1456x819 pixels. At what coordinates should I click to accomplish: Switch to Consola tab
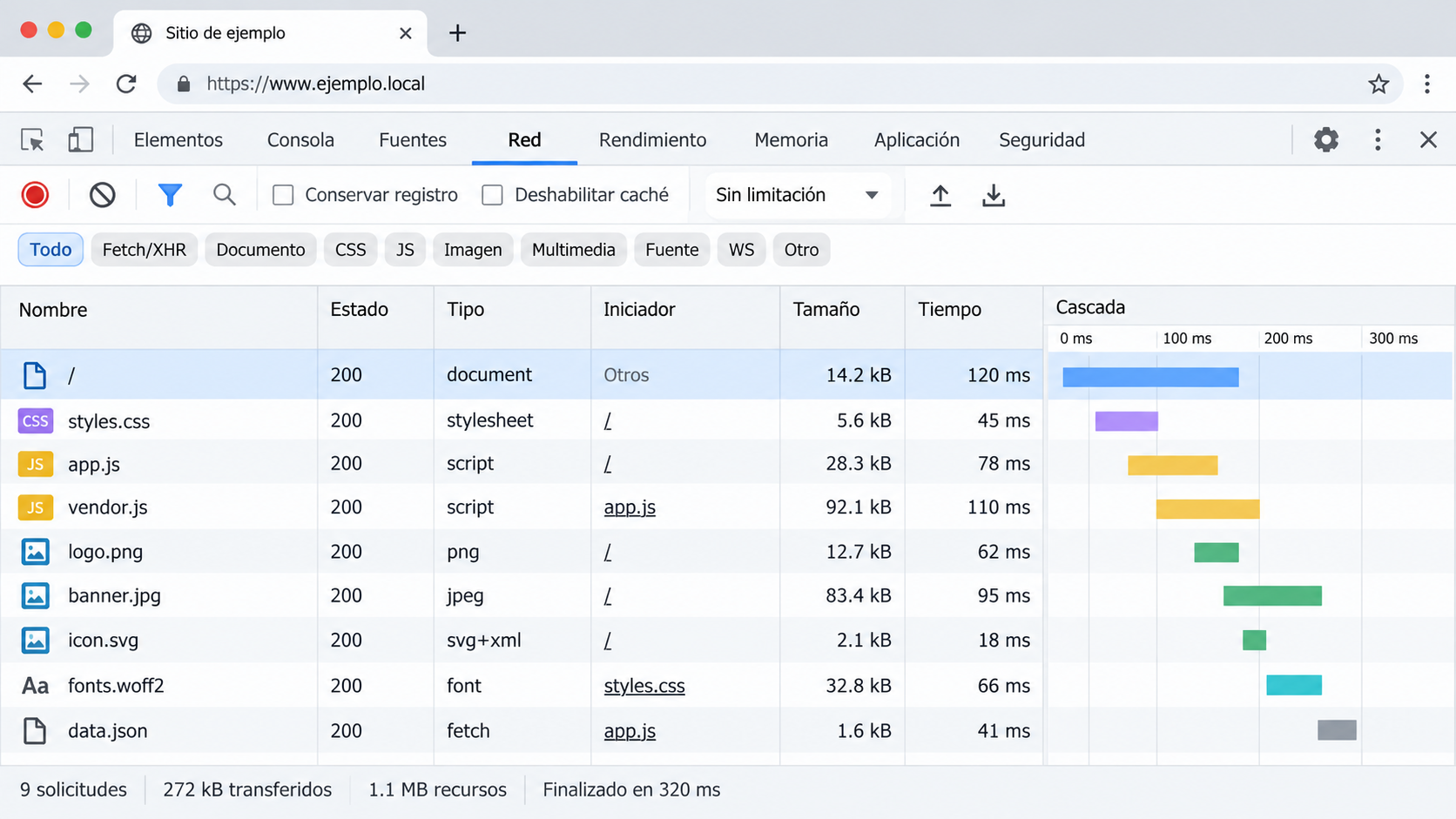point(300,140)
